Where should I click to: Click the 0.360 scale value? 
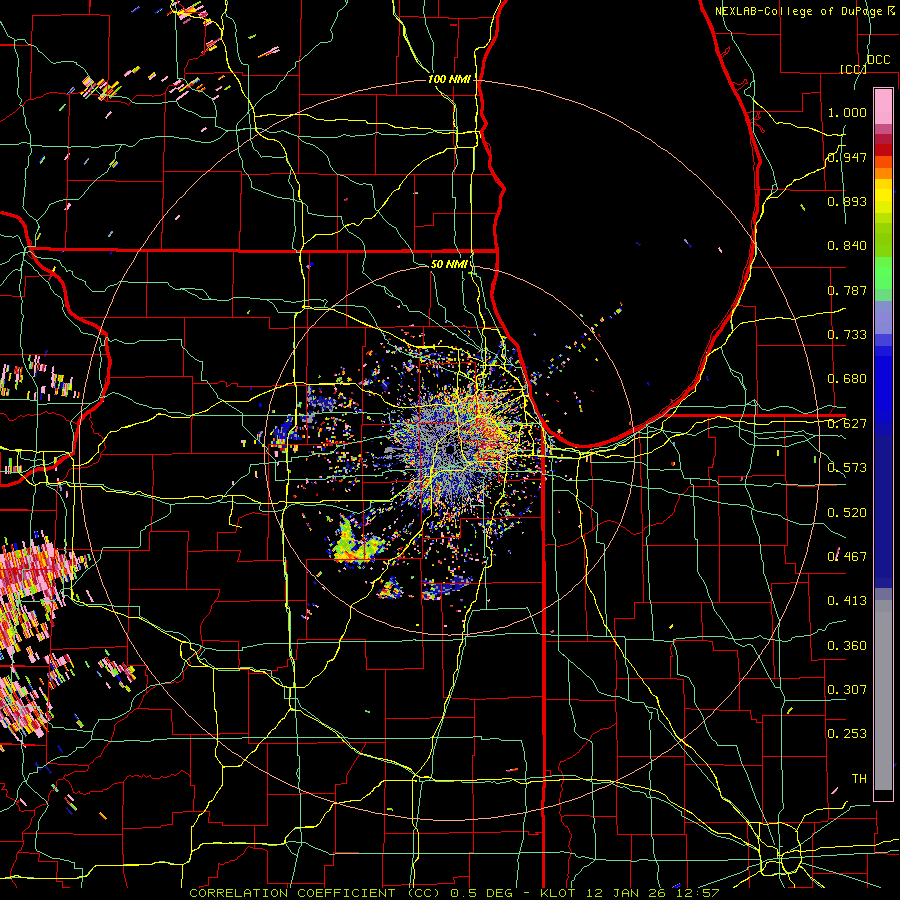click(x=847, y=646)
